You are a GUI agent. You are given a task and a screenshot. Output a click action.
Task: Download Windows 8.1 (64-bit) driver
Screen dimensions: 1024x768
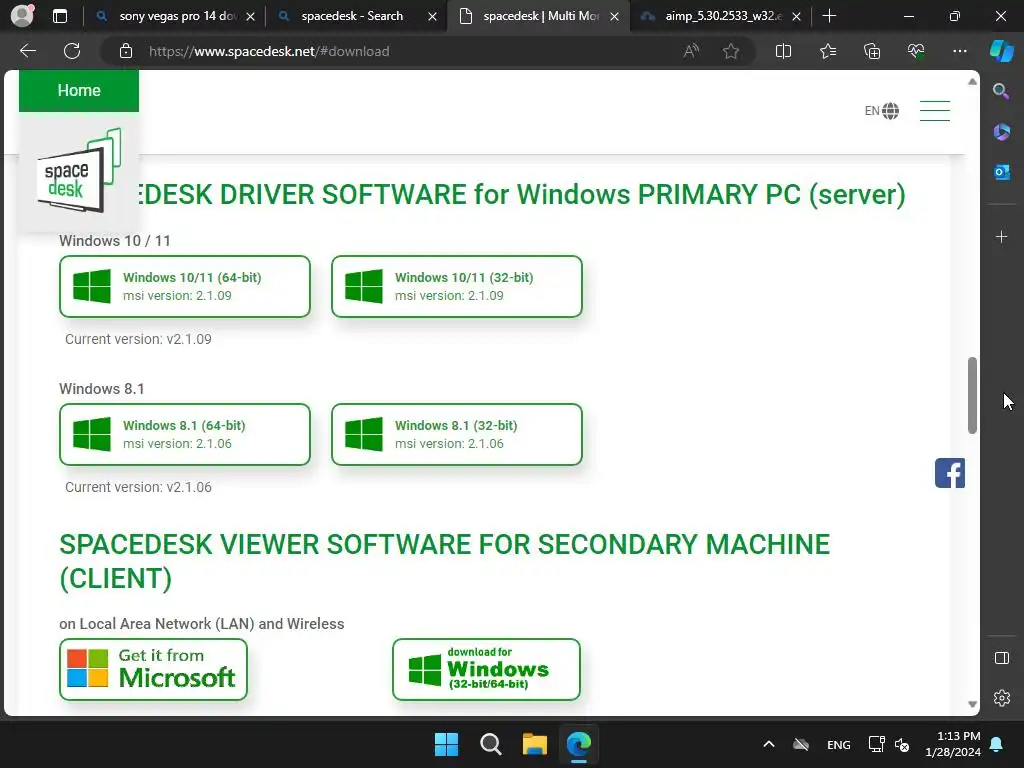point(185,434)
